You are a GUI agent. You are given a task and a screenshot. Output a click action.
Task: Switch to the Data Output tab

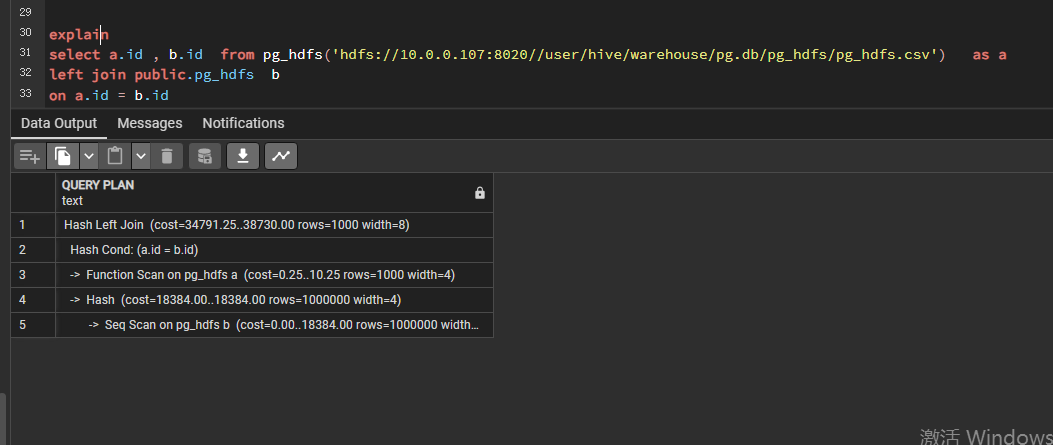click(x=59, y=123)
